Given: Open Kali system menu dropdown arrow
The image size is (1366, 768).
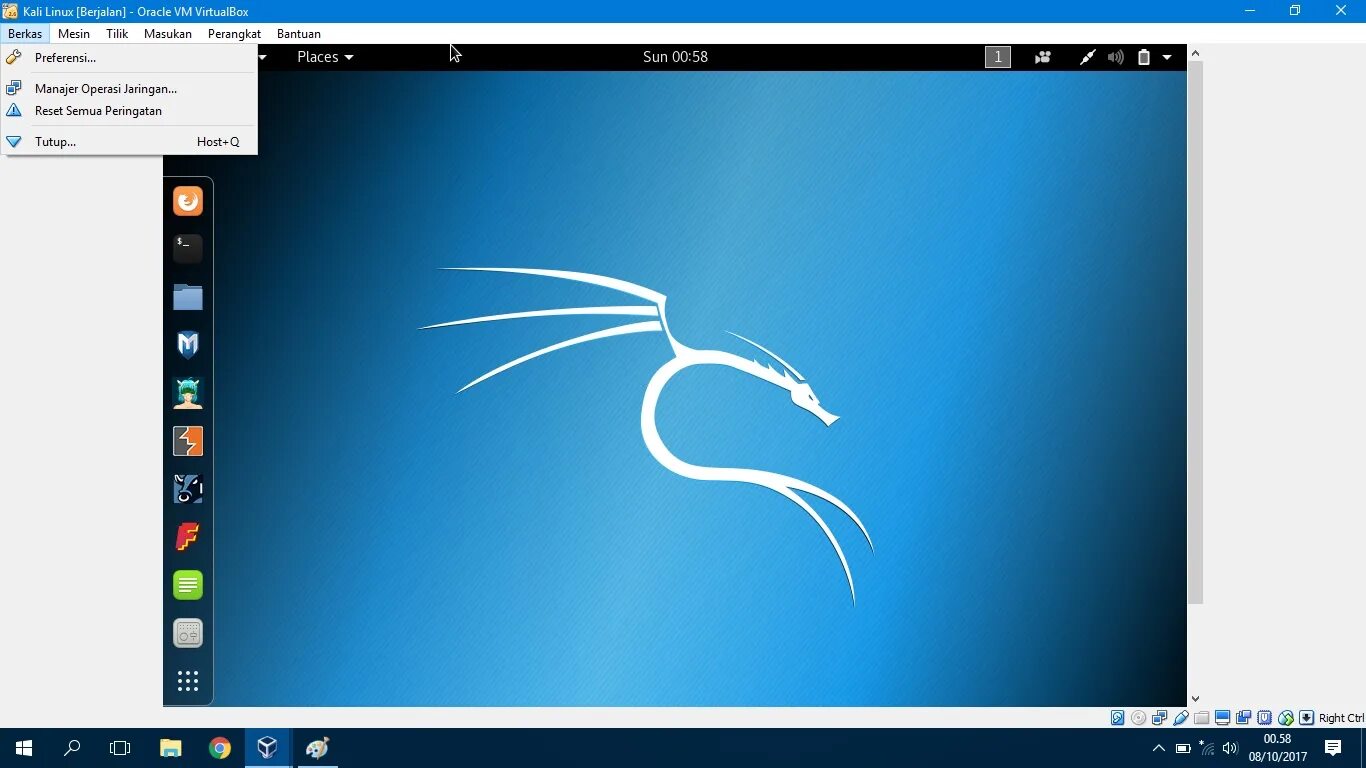Looking at the screenshot, I should (x=1167, y=57).
